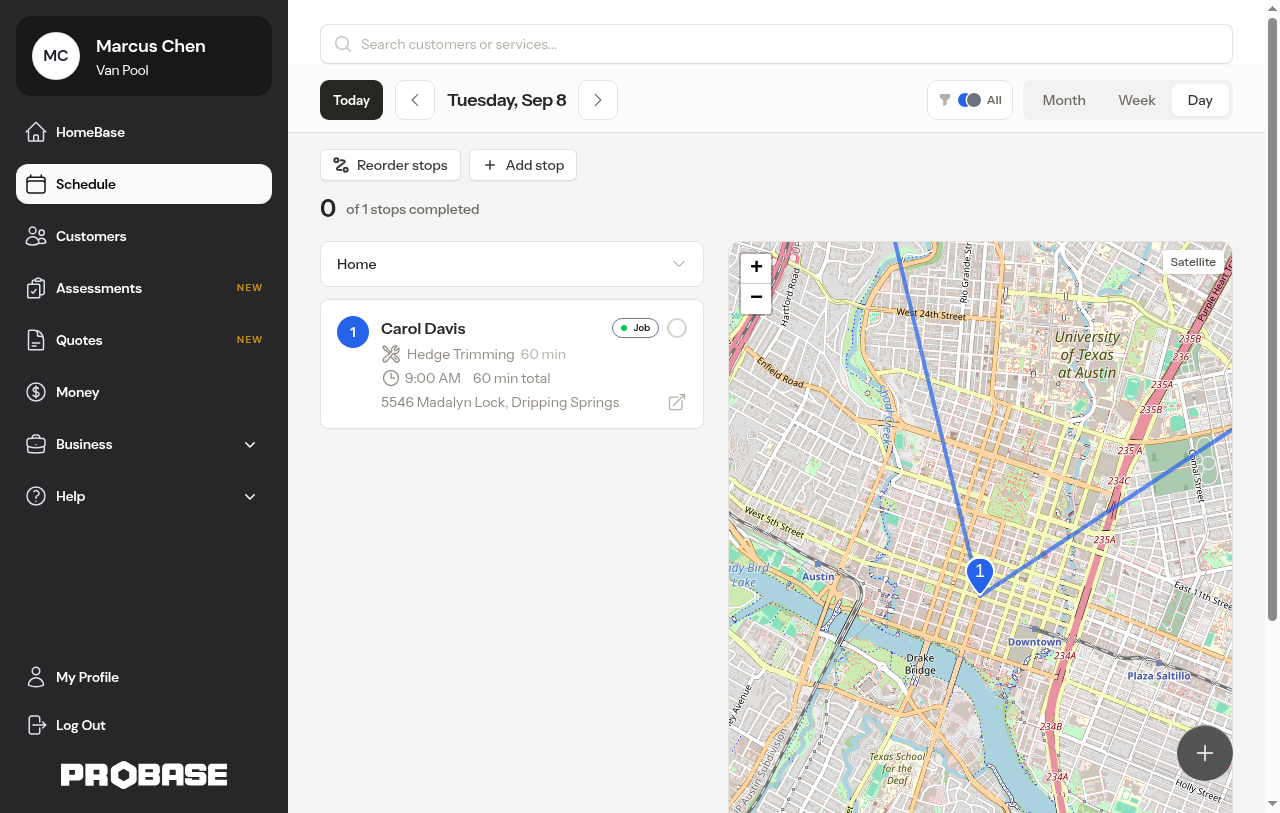
Task: Go to the Money section
Action: [144, 392]
